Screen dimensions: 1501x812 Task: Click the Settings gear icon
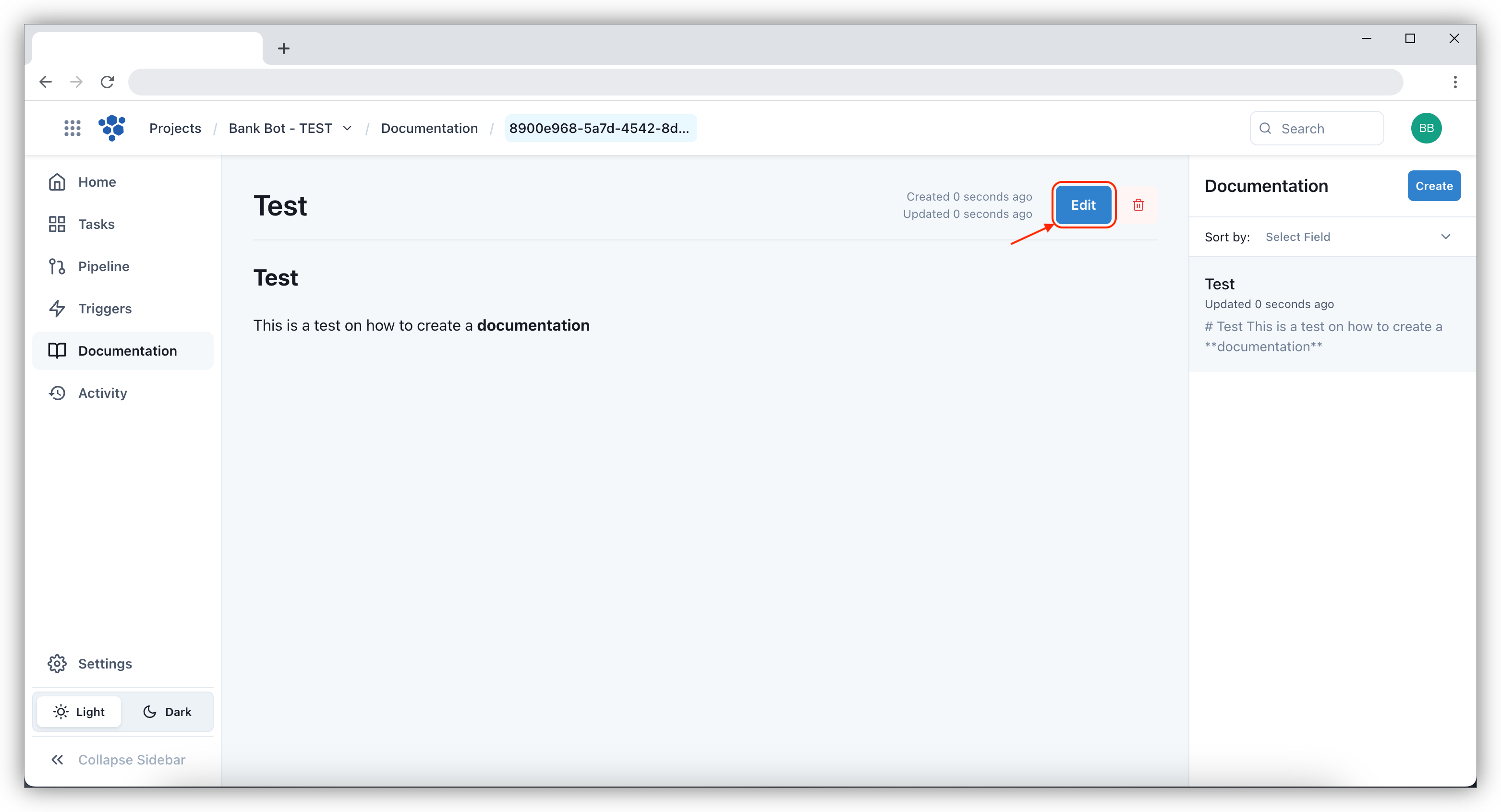(58, 663)
